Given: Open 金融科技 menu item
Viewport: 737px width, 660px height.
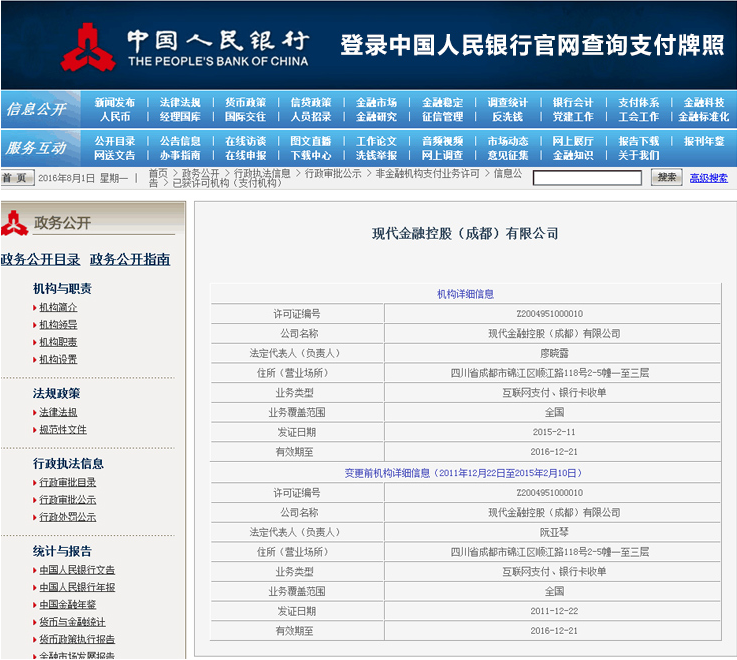Looking at the screenshot, I should tap(704, 102).
